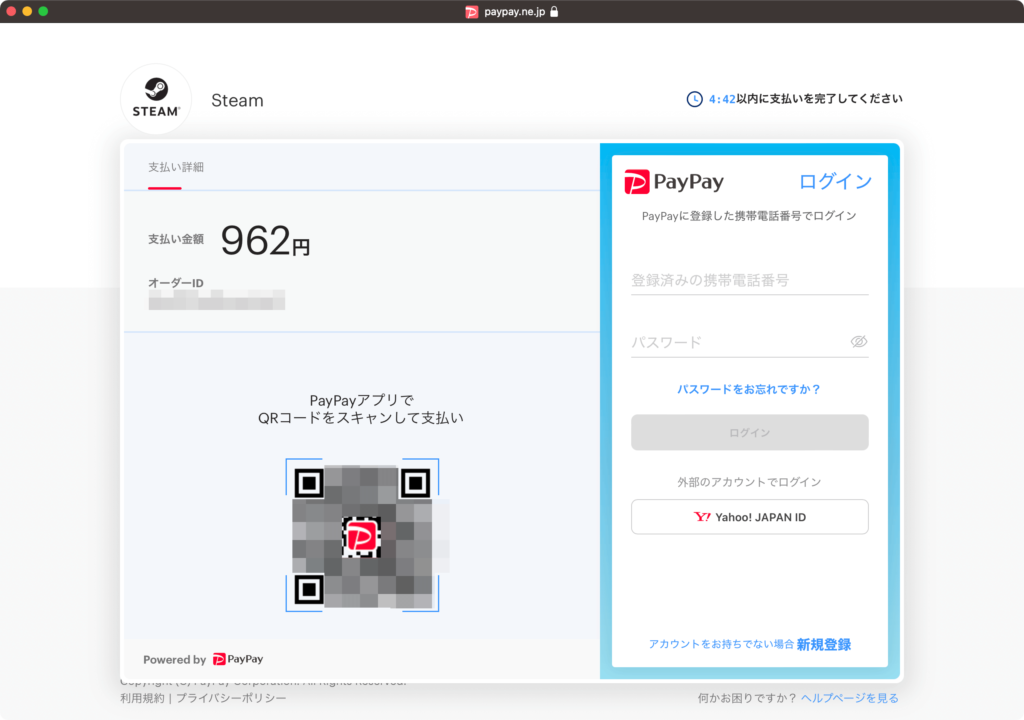Click the 外部のアカウントでログイン label

pyautogui.click(x=749, y=482)
